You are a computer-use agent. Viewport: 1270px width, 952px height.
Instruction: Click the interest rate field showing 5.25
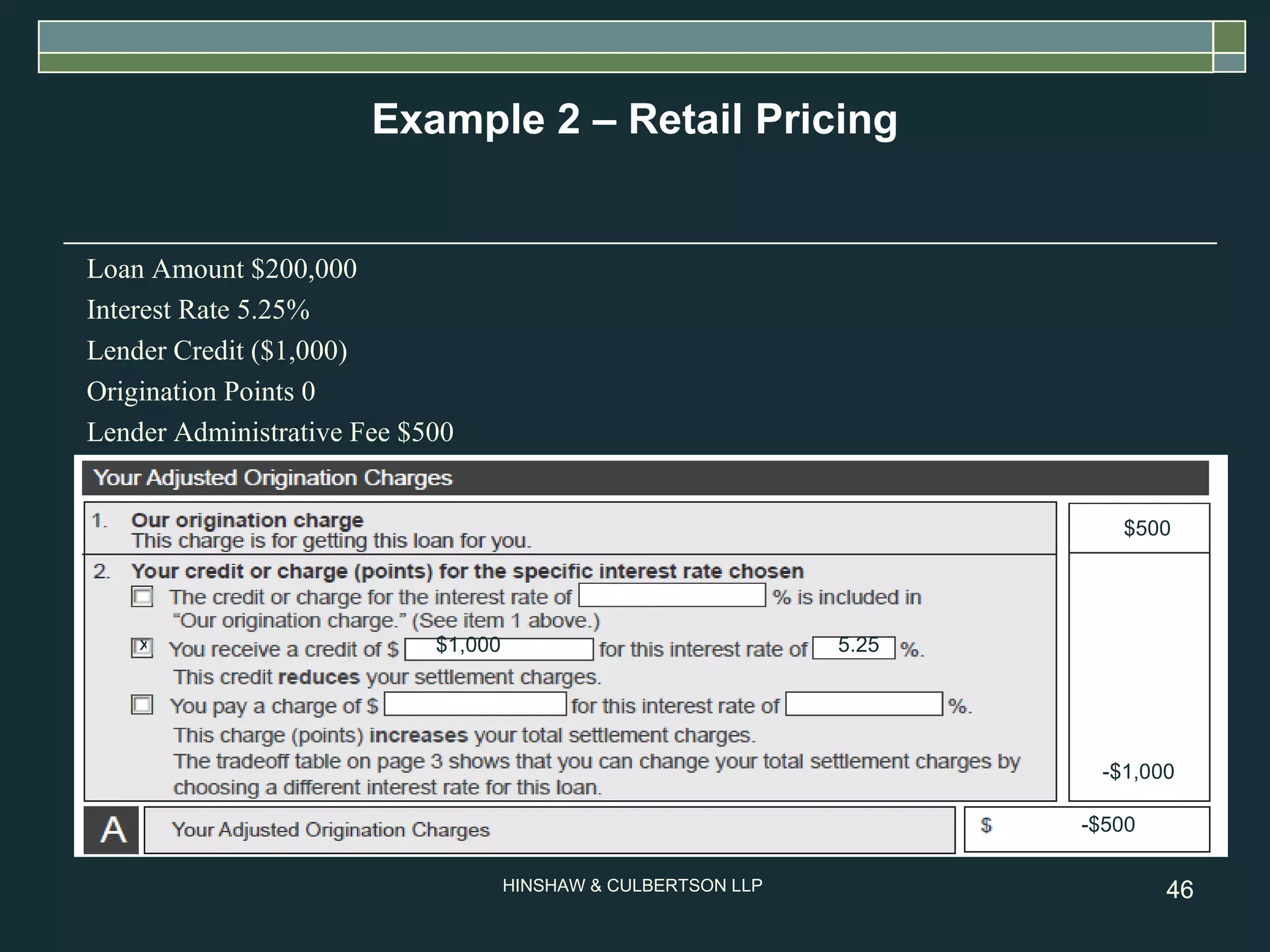853,648
